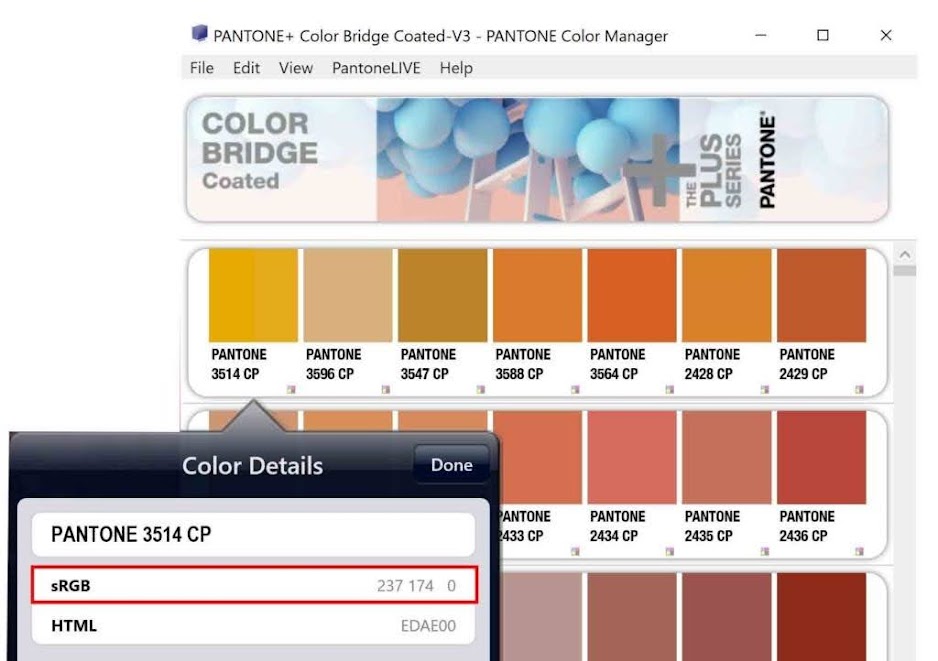The image size is (938, 661).
Task: Select the PANTONE 2429 CP swatch
Action: point(821,296)
